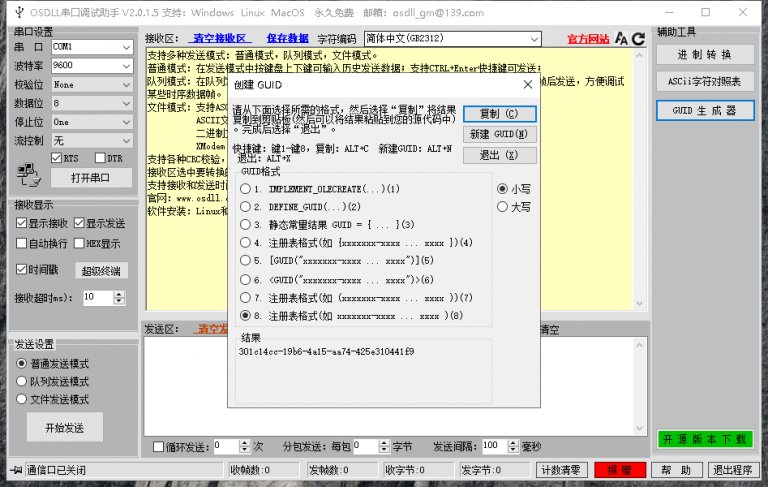Viewport: 768px width, 487px height.
Task: Click 新建 GUID(N) button
Action: coord(500,134)
